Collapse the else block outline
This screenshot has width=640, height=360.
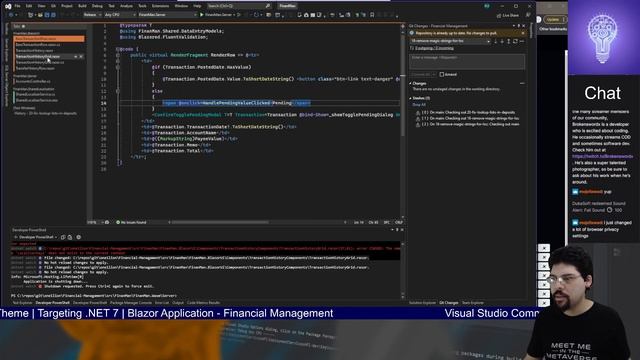click(x=118, y=91)
